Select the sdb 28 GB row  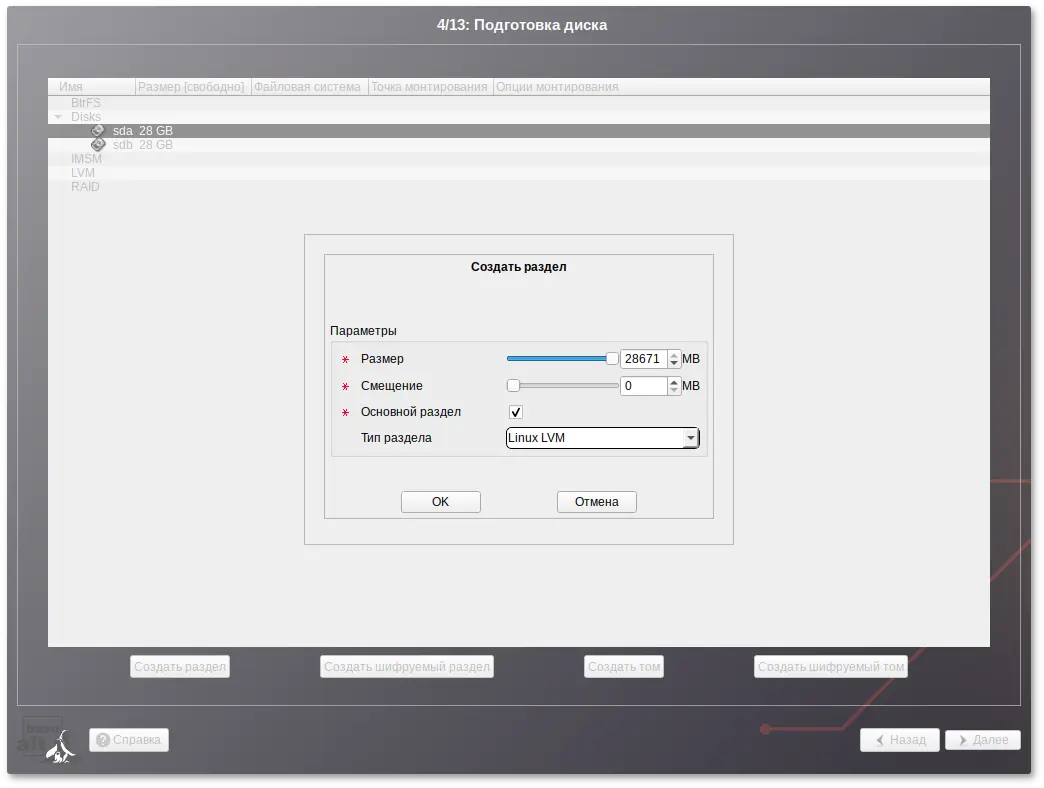[x=519, y=144]
